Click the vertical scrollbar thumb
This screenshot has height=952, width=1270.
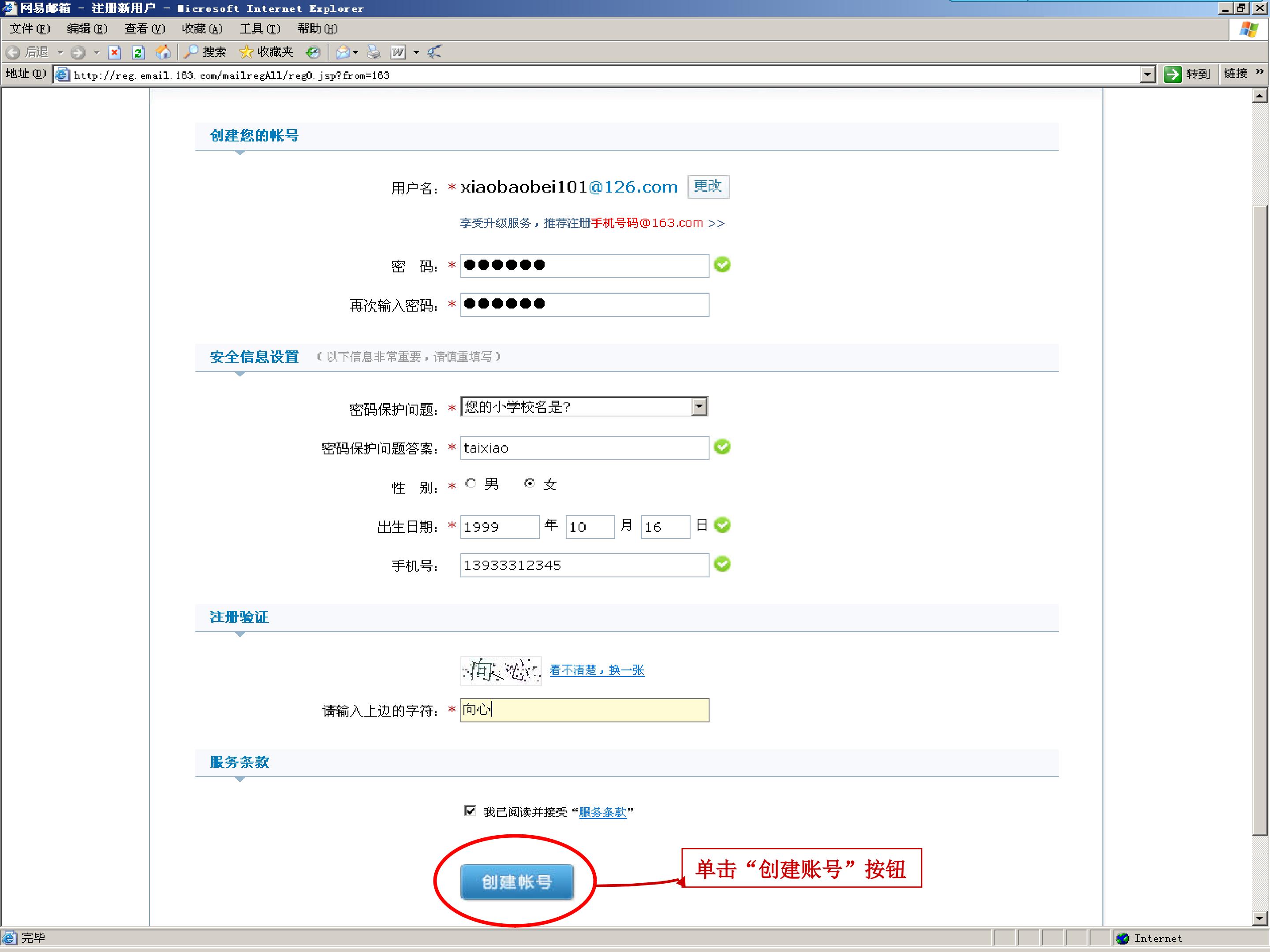pos(1260,520)
